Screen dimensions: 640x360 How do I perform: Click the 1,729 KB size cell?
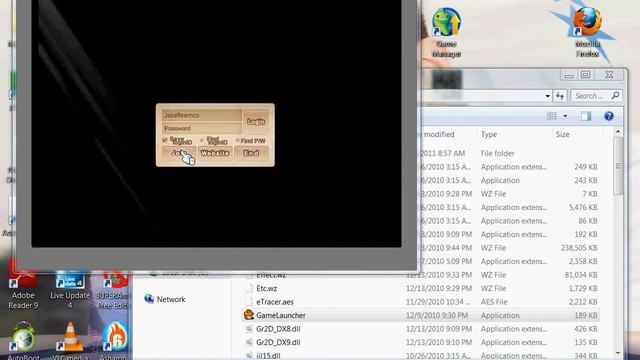coord(583,288)
